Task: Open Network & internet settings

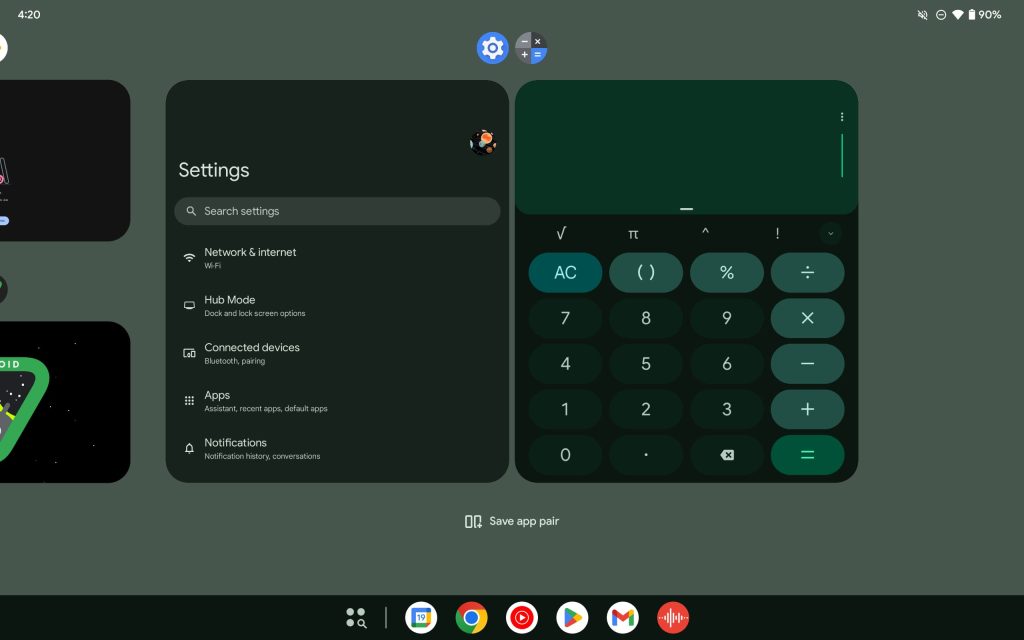Action: [x=250, y=257]
